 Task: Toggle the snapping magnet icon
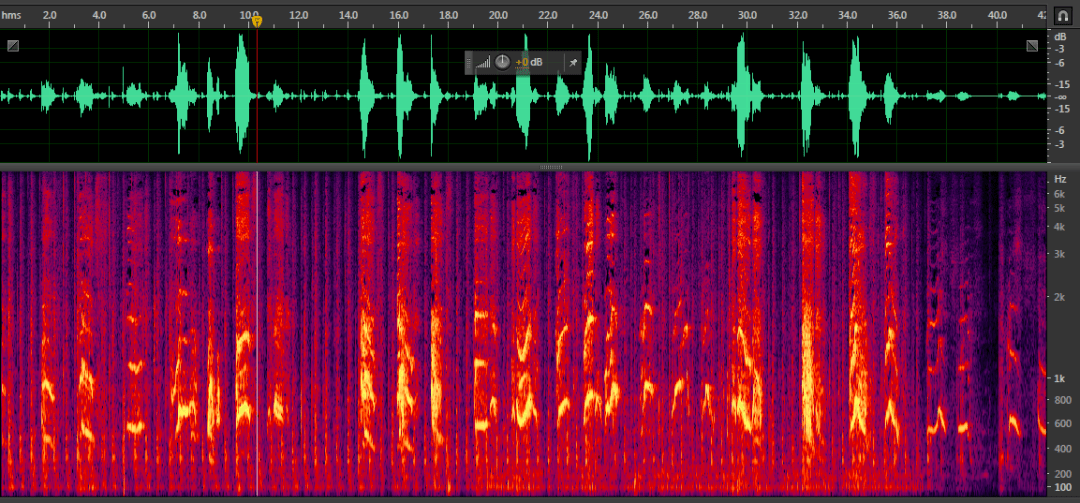pos(1063,16)
